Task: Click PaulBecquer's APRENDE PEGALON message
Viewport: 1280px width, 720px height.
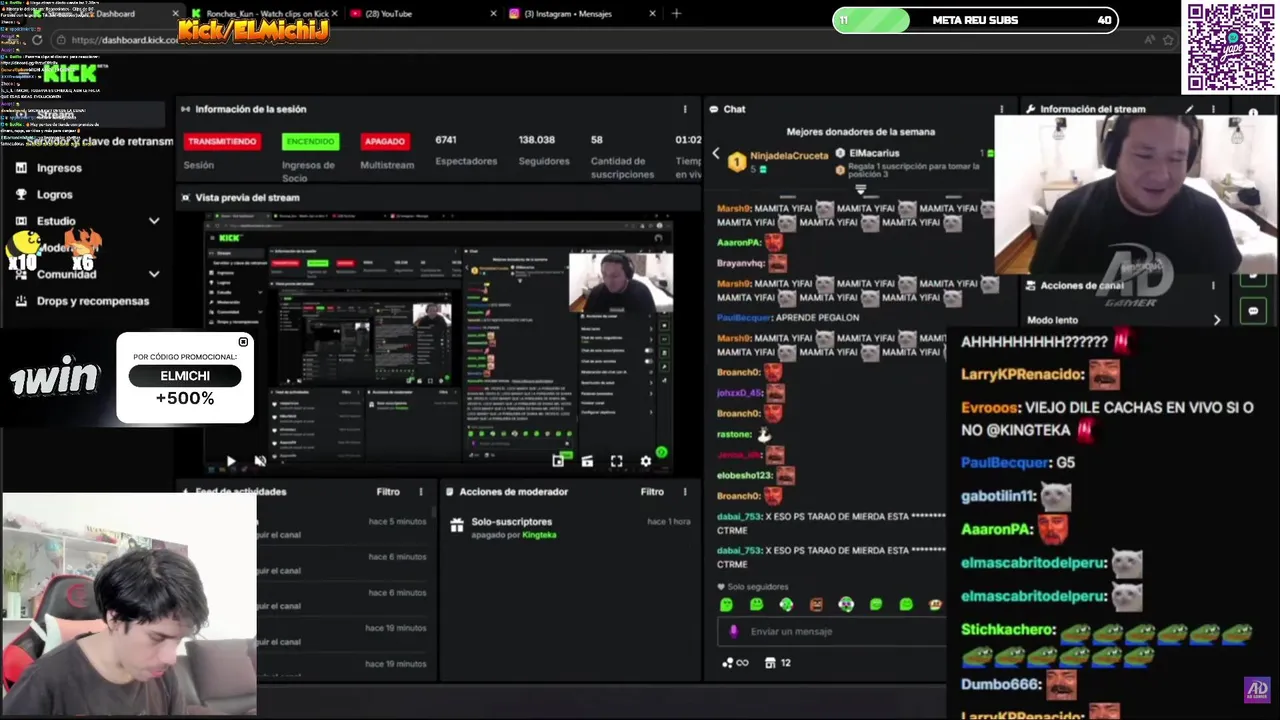Action: click(x=818, y=317)
